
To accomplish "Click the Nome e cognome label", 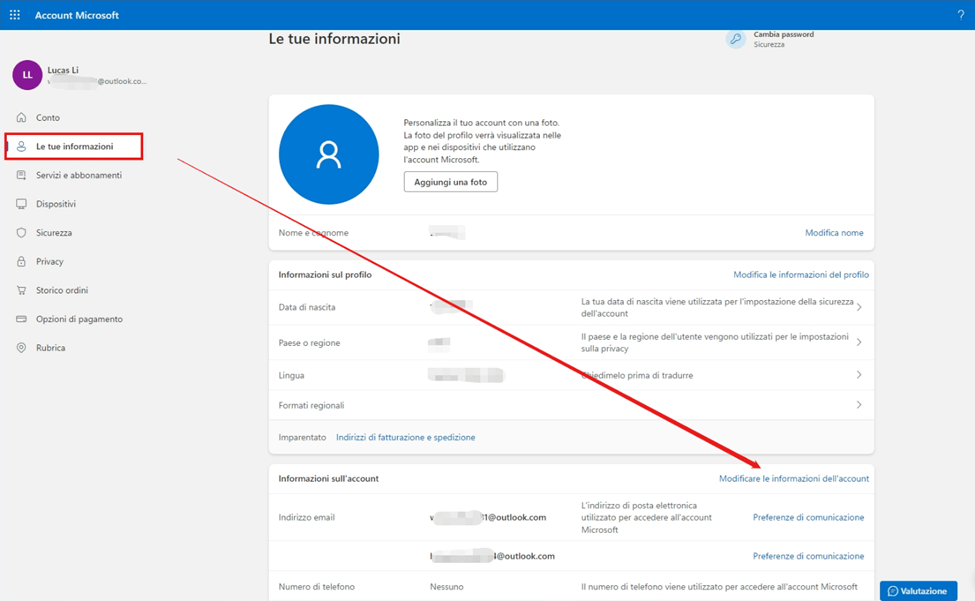I will pyautogui.click(x=313, y=232).
